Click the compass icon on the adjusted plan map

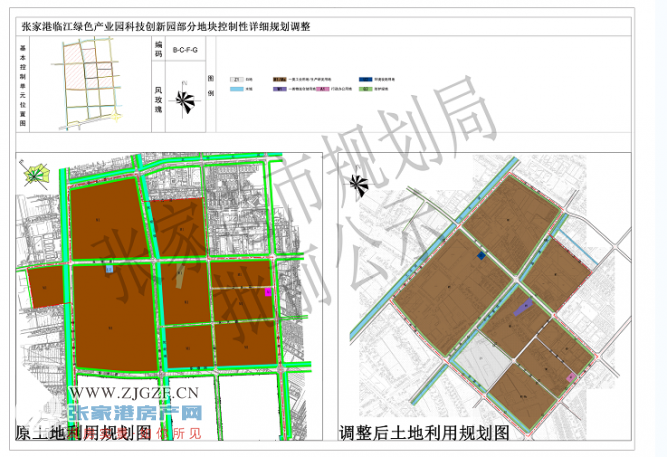(x=359, y=185)
